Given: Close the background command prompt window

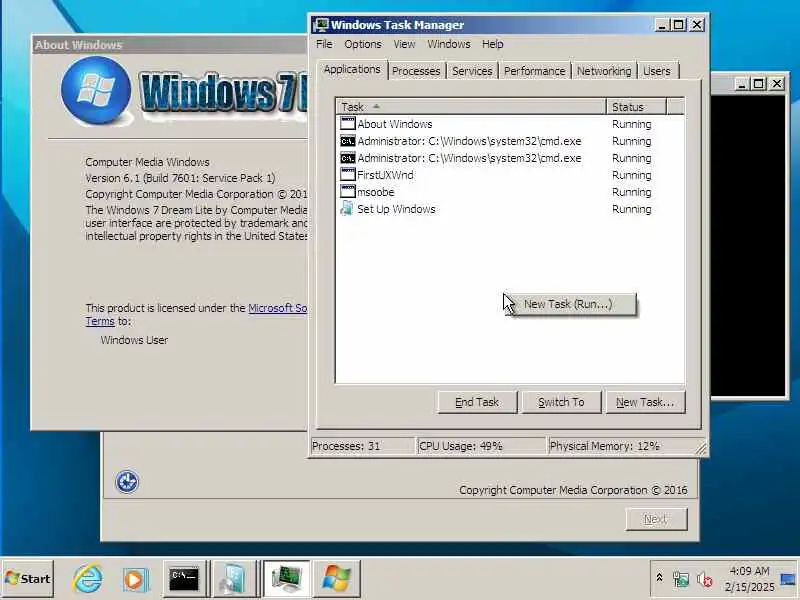Looking at the screenshot, I should pos(777,84).
